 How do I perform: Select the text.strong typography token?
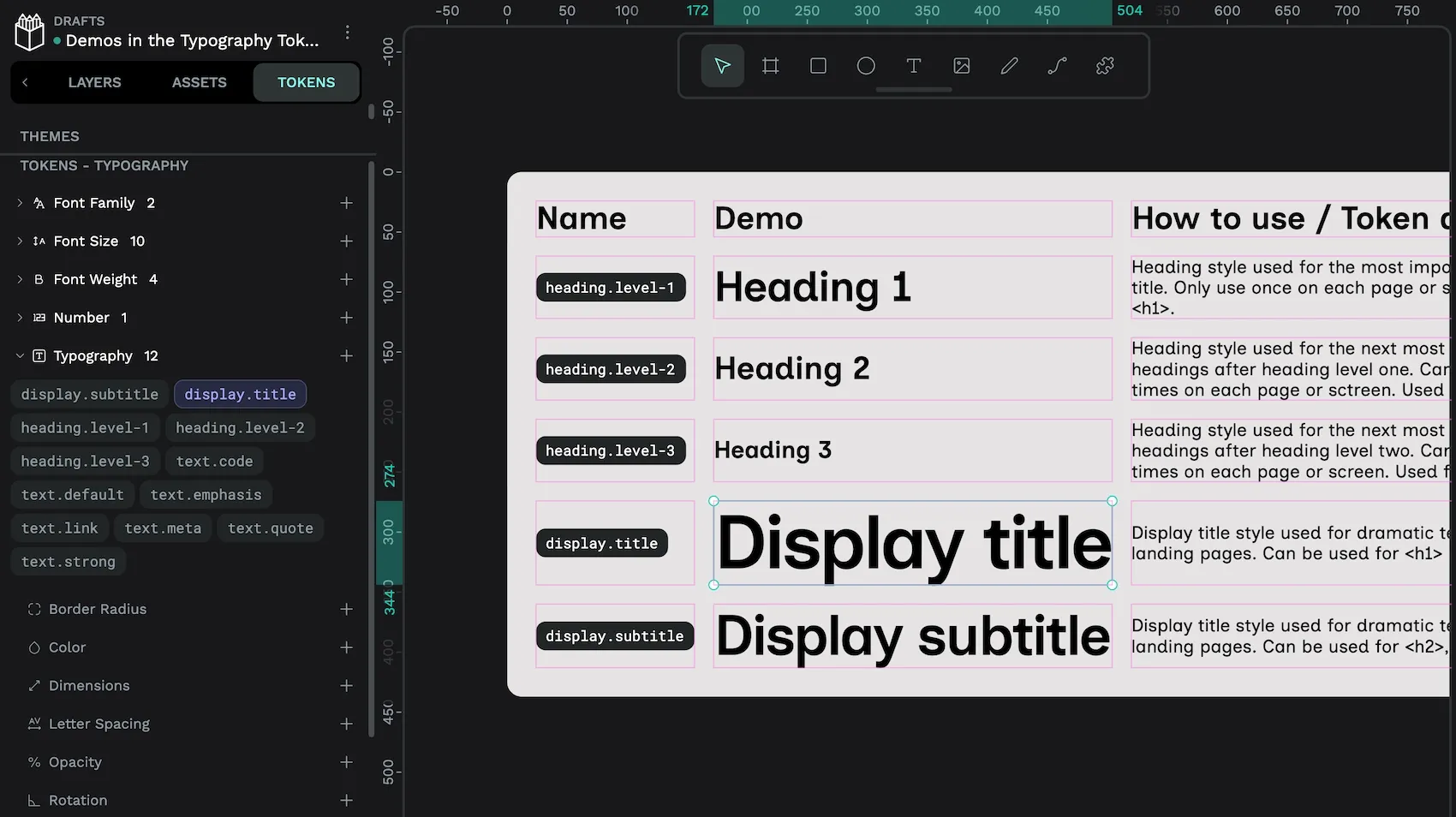coord(69,562)
